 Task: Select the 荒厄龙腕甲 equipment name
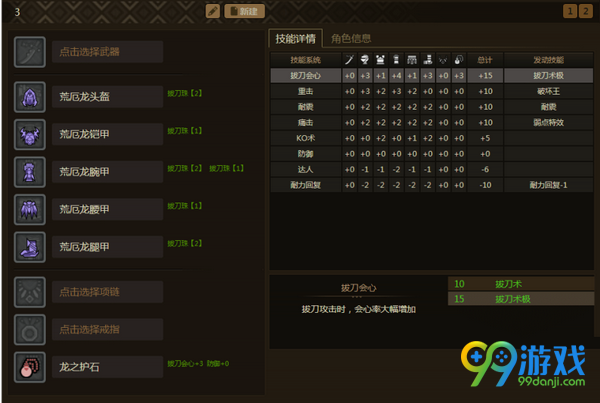click(x=108, y=172)
